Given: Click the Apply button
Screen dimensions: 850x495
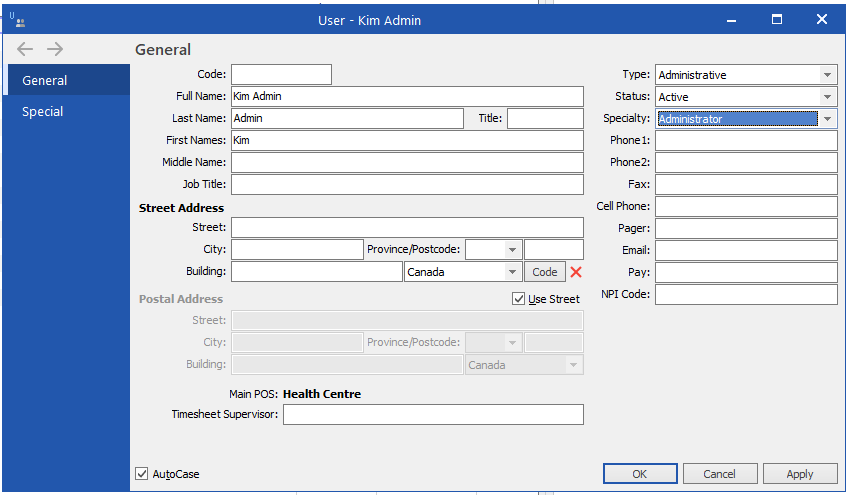Looking at the screenshot, I should pyautogui.click(x=800, y=474).
